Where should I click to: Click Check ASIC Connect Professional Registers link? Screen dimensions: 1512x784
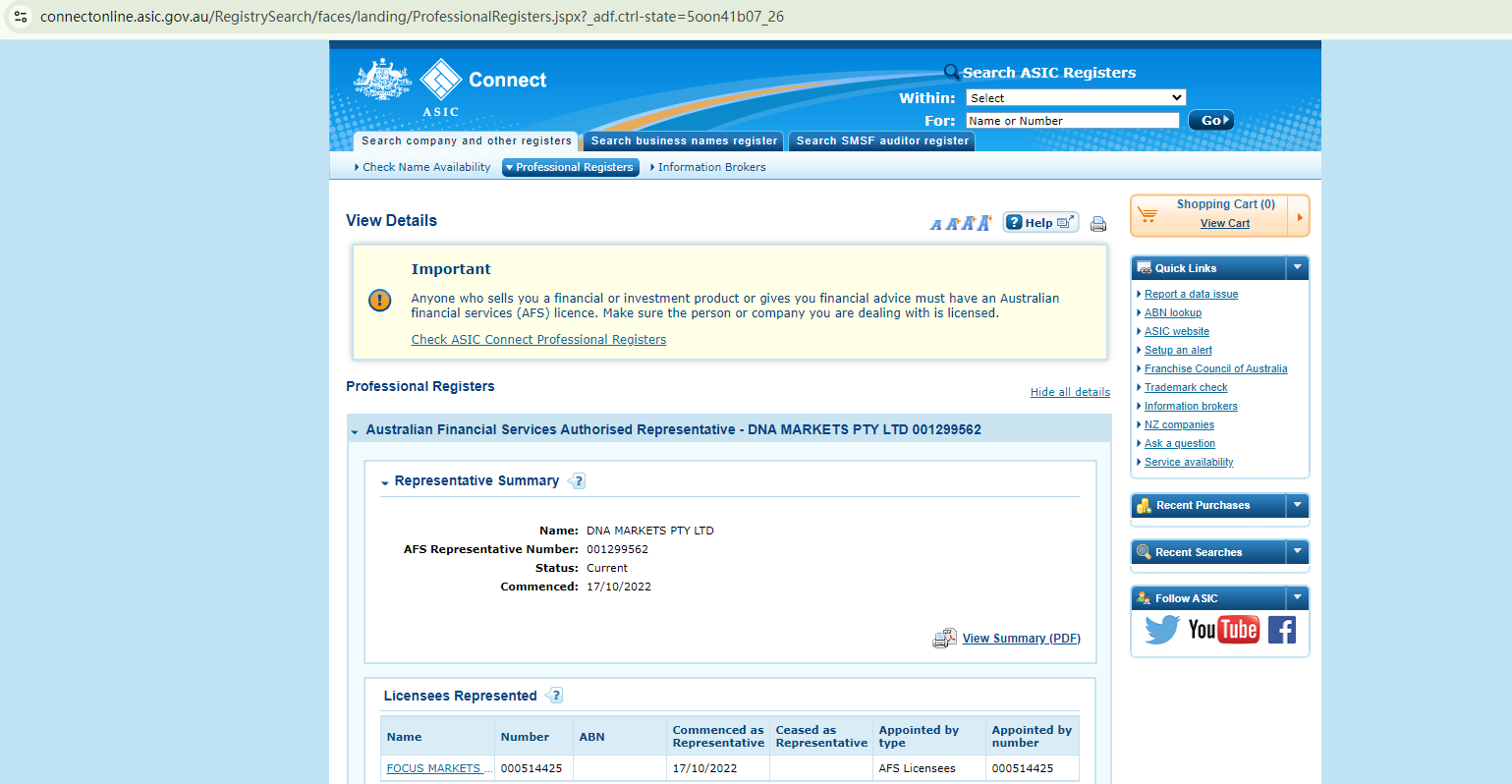click(538, 340)
